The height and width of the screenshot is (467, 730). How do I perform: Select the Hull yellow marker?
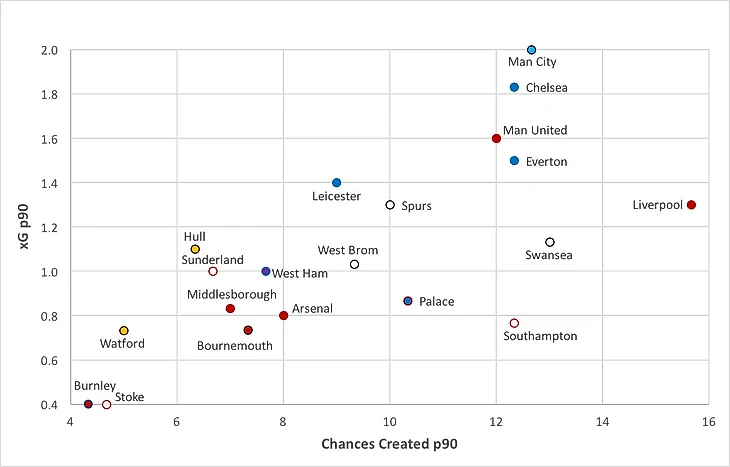[195, 249]
